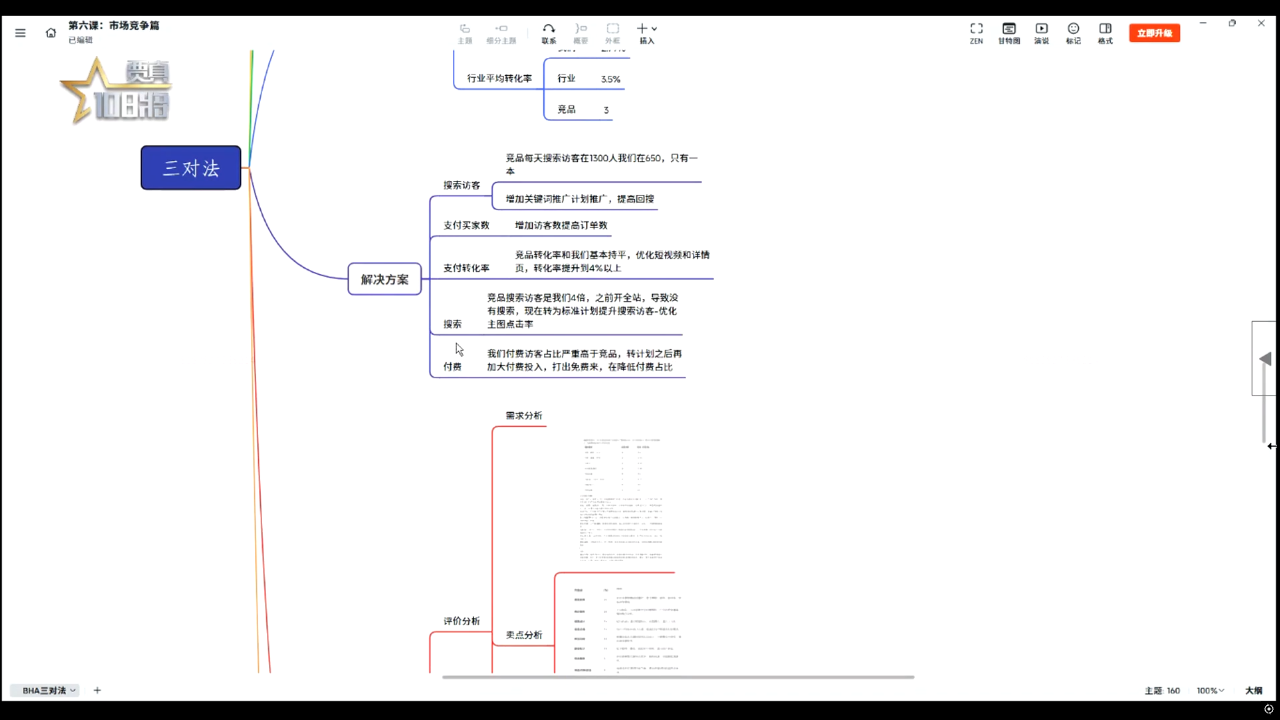Select the 三对法 central topic
Screen dimensions: 1280x720
pos(191,168)
